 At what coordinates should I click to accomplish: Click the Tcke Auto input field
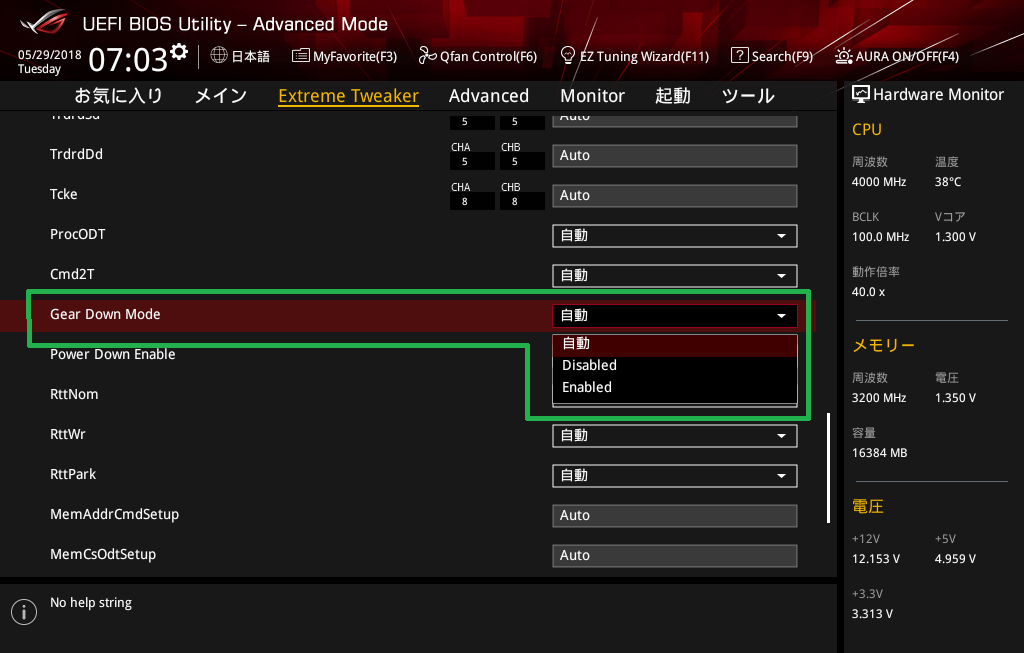coord(675,195)
